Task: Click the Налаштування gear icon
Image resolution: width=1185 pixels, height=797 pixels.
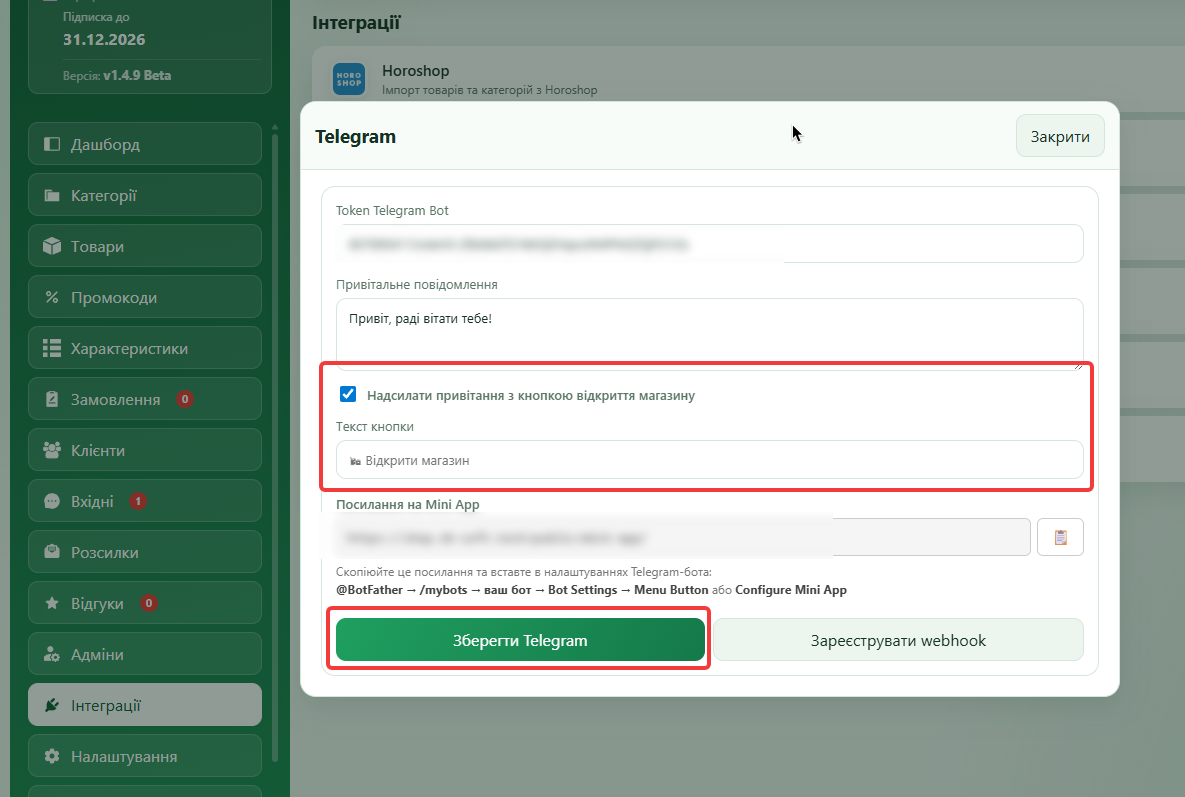Action: pos(51,756)
